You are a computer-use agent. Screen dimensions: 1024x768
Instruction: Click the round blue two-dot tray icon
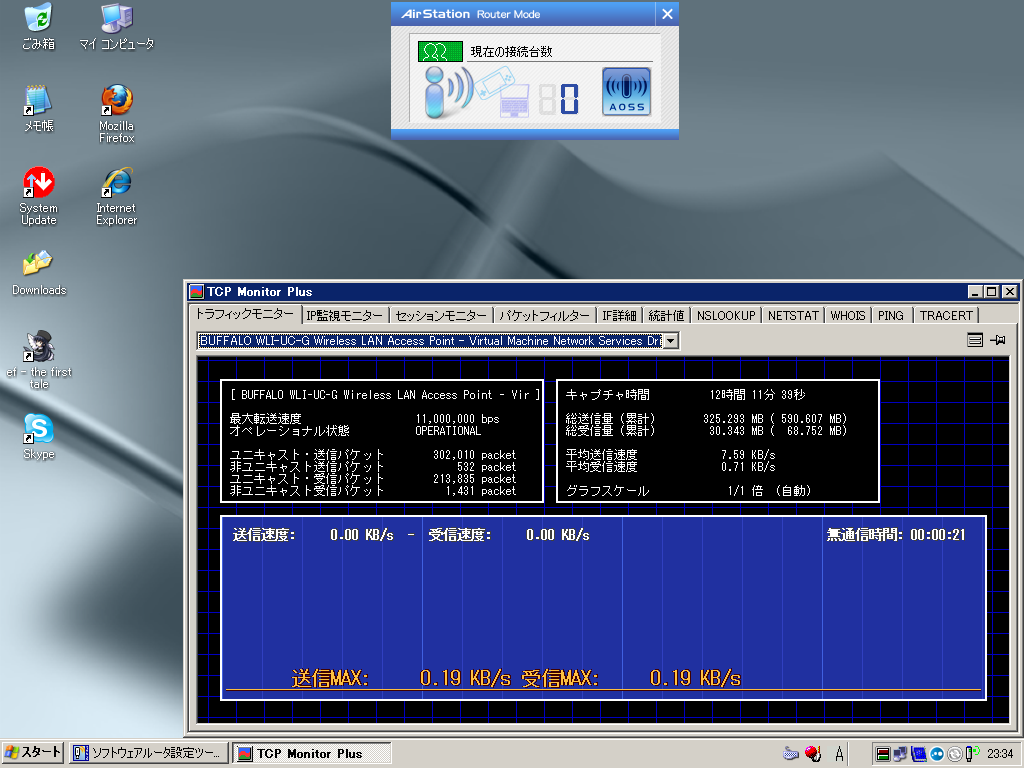coord(937,754)
